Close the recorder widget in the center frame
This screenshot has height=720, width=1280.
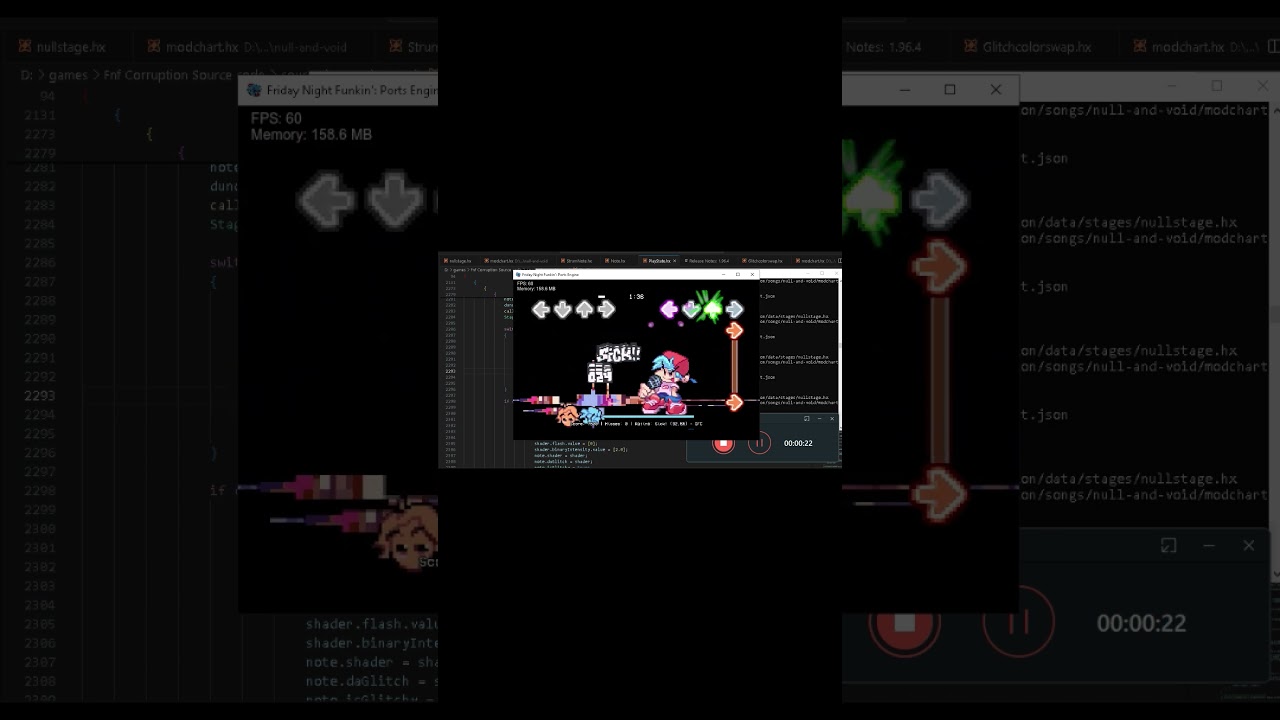pos(831,419)
